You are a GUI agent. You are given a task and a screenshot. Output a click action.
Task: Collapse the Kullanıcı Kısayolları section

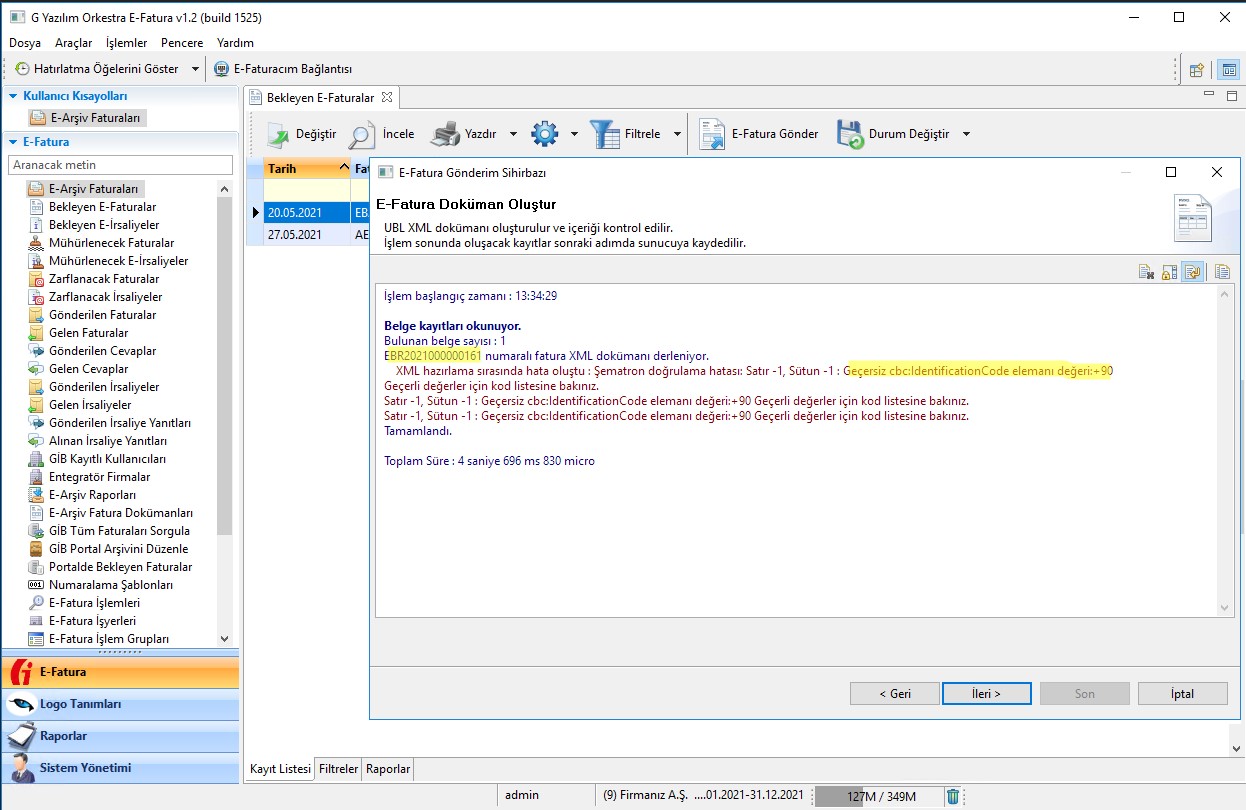[x=14, y=96]
